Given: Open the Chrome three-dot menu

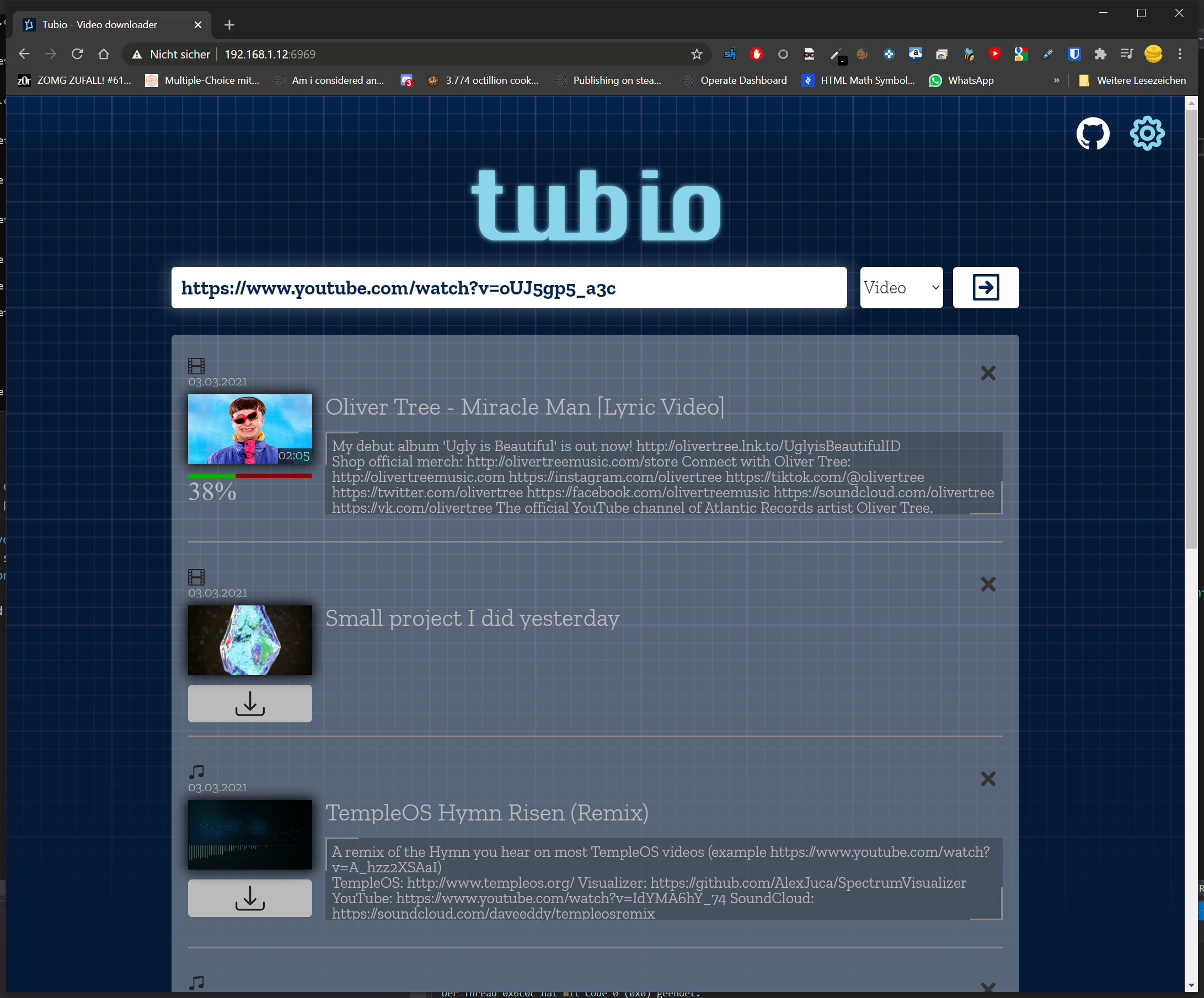Looking at the screenshot, I should click(x=1179, y=54).
